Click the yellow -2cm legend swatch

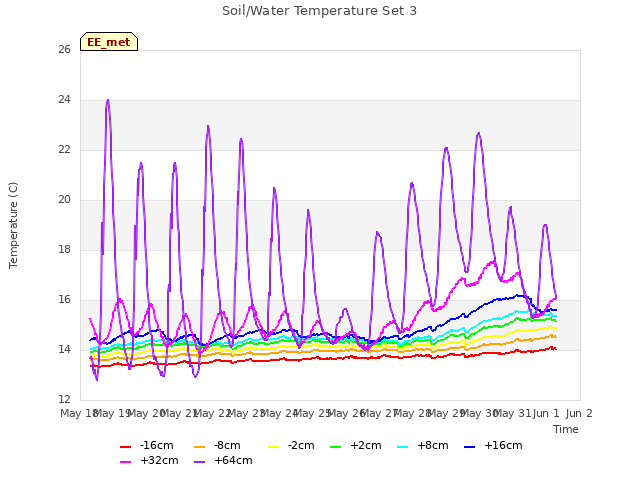click(273, 447)
